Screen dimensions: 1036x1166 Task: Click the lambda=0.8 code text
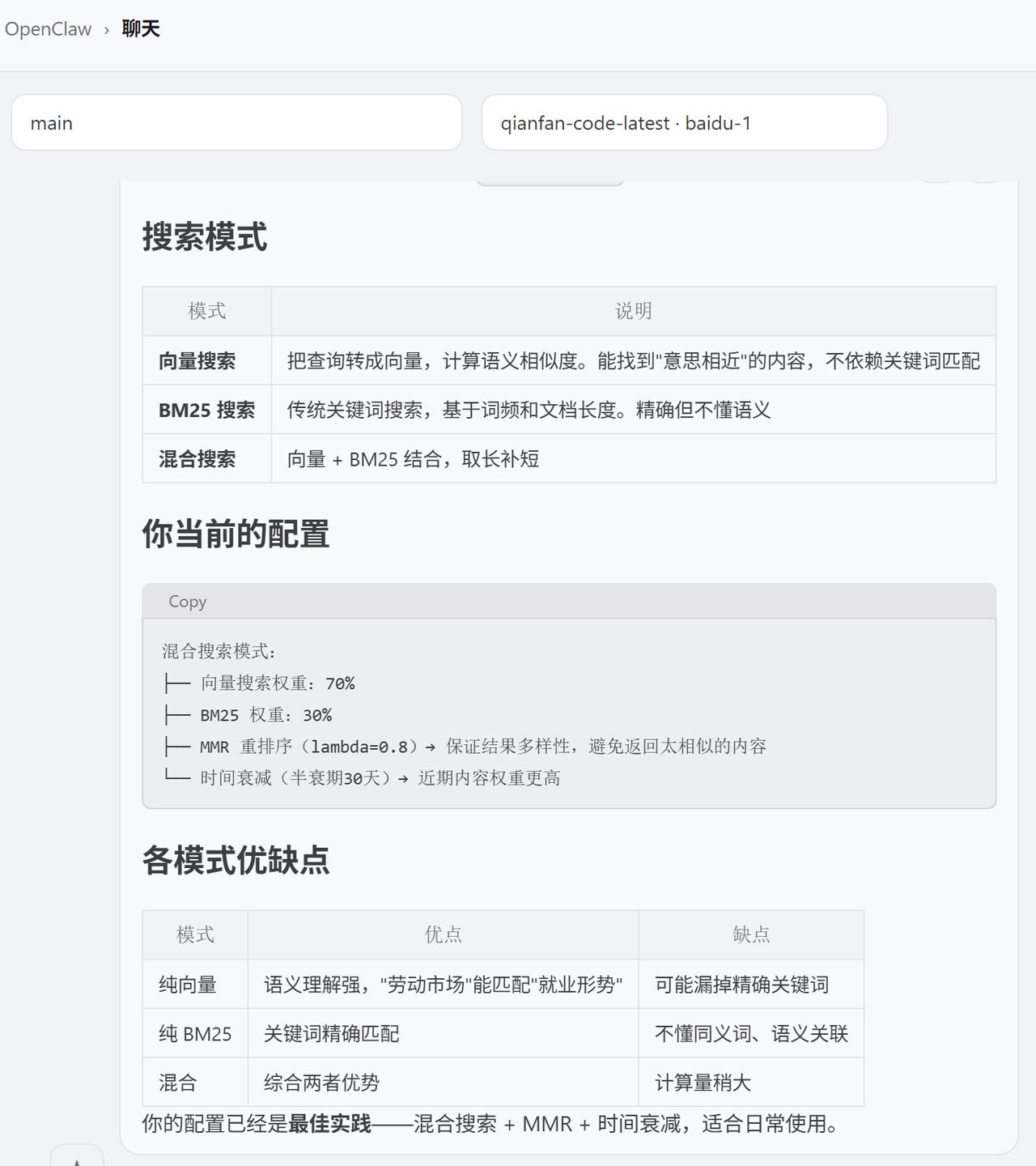pos(359,746)
